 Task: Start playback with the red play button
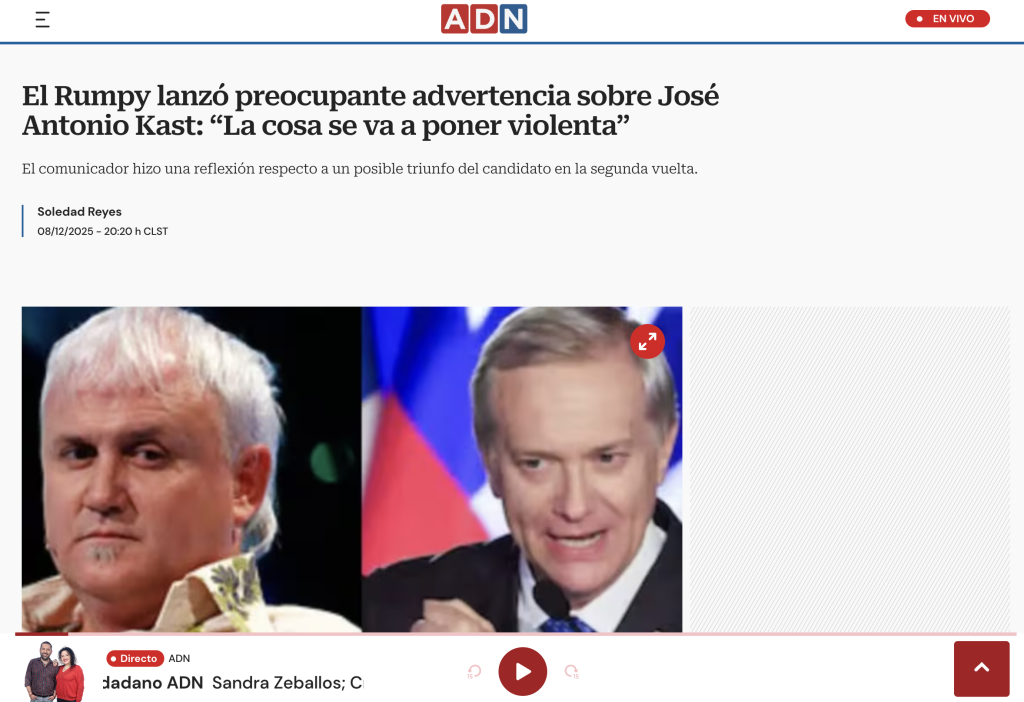[522, 671]
